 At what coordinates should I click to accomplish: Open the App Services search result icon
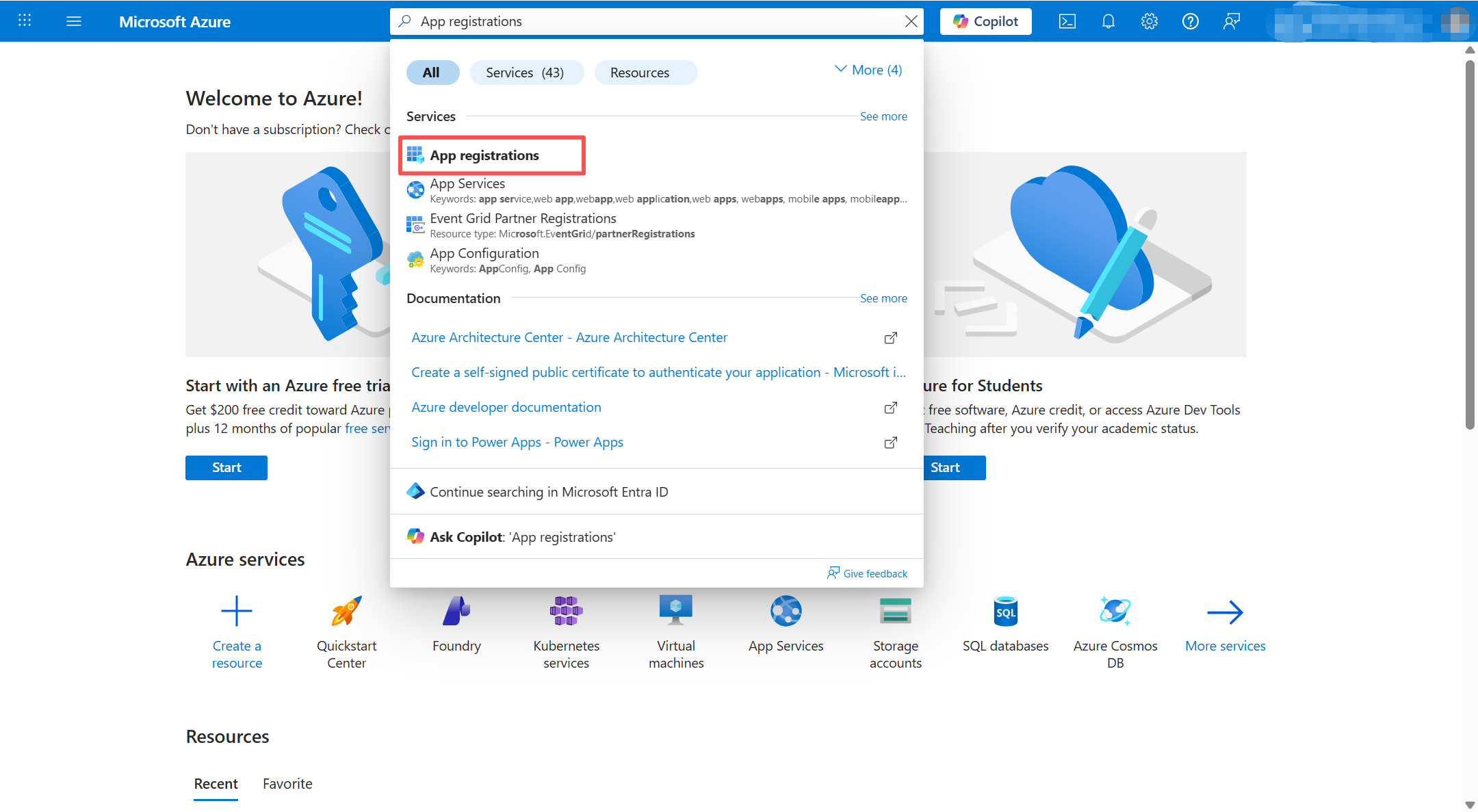[x=415, y=189]
